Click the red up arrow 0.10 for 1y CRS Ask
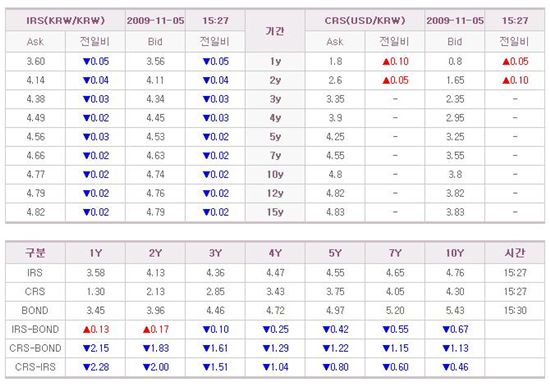Screen dimensions: 550x386 [395, 61]
